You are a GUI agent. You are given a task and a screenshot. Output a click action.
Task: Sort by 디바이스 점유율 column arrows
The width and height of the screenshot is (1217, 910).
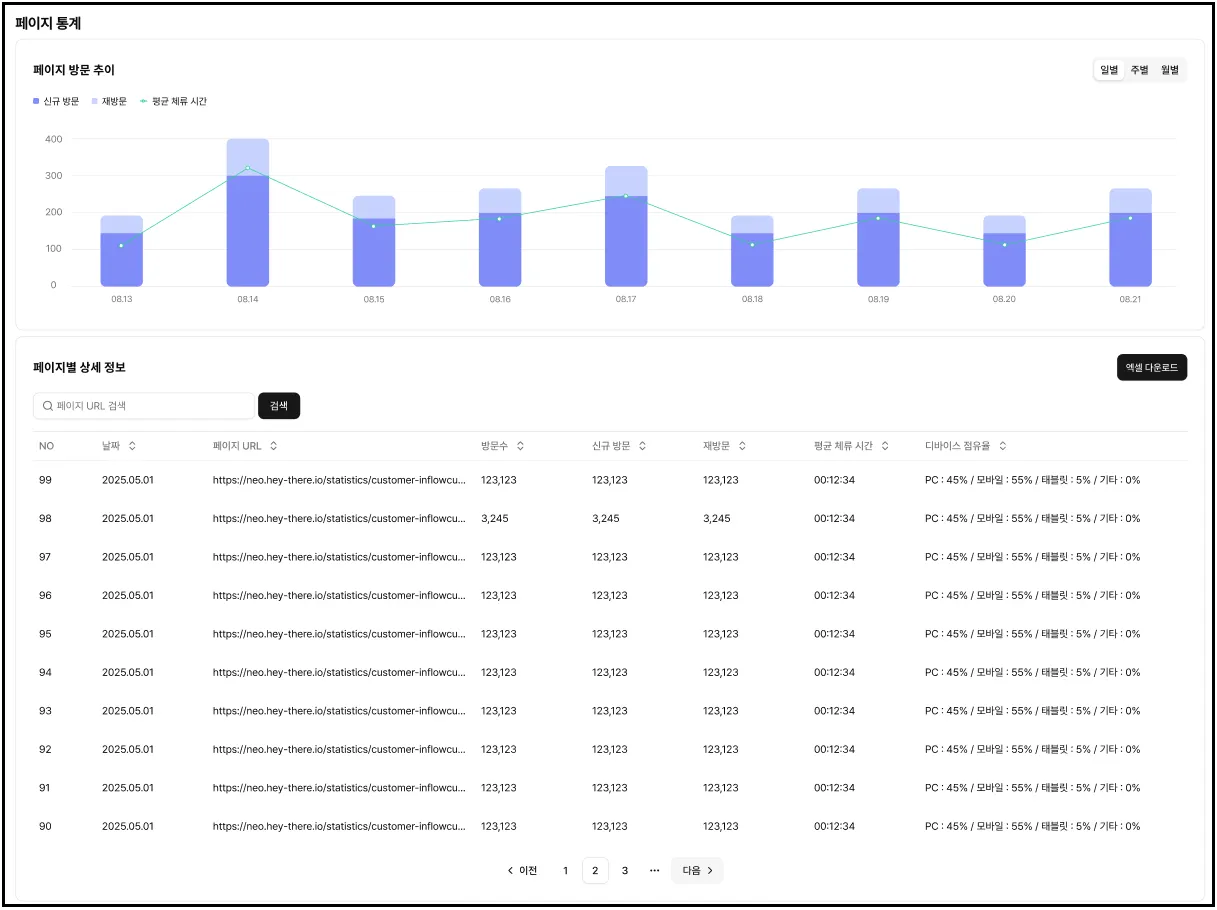1003,446
